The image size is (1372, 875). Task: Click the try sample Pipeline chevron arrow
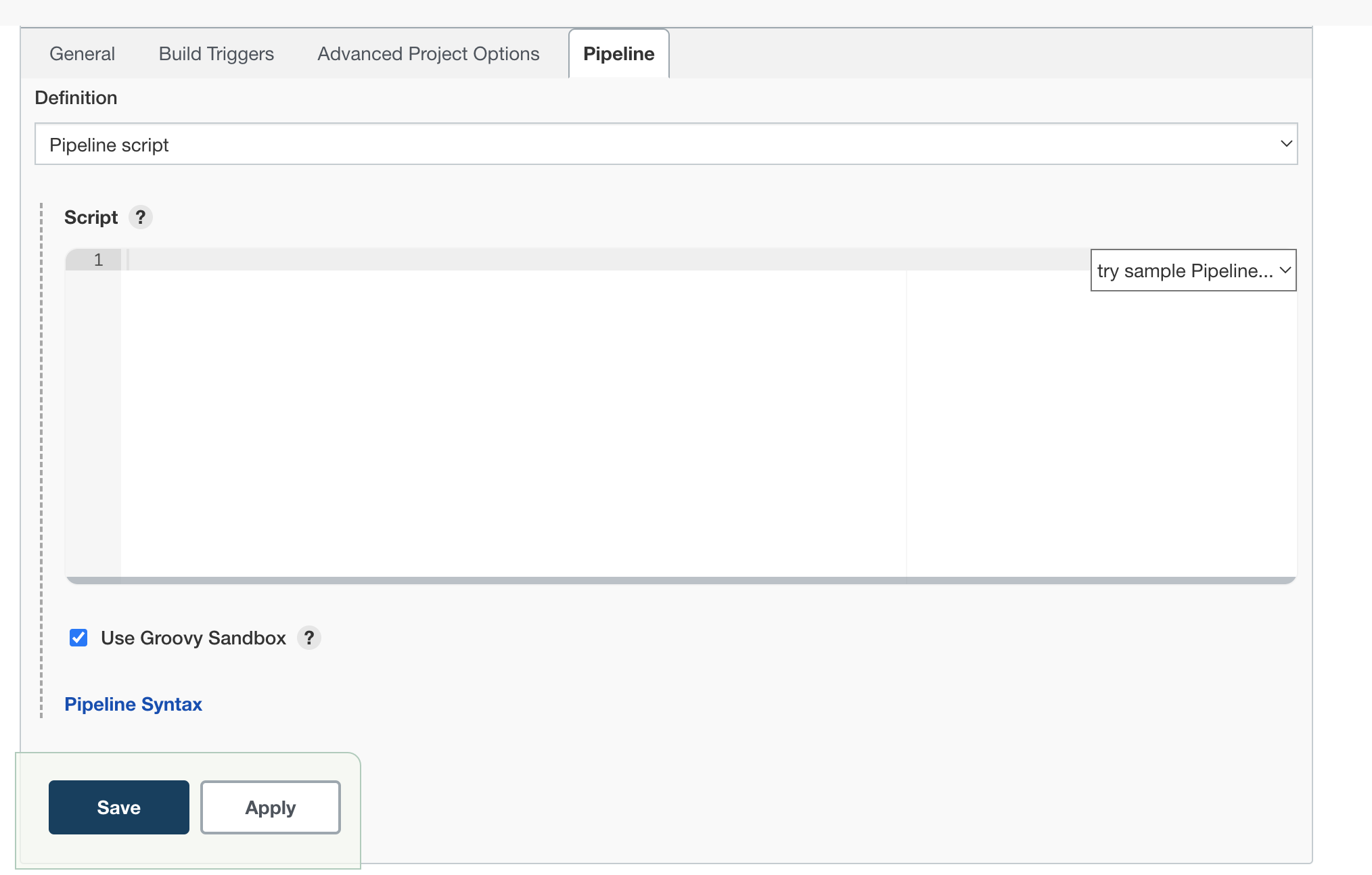(1285, 270)
